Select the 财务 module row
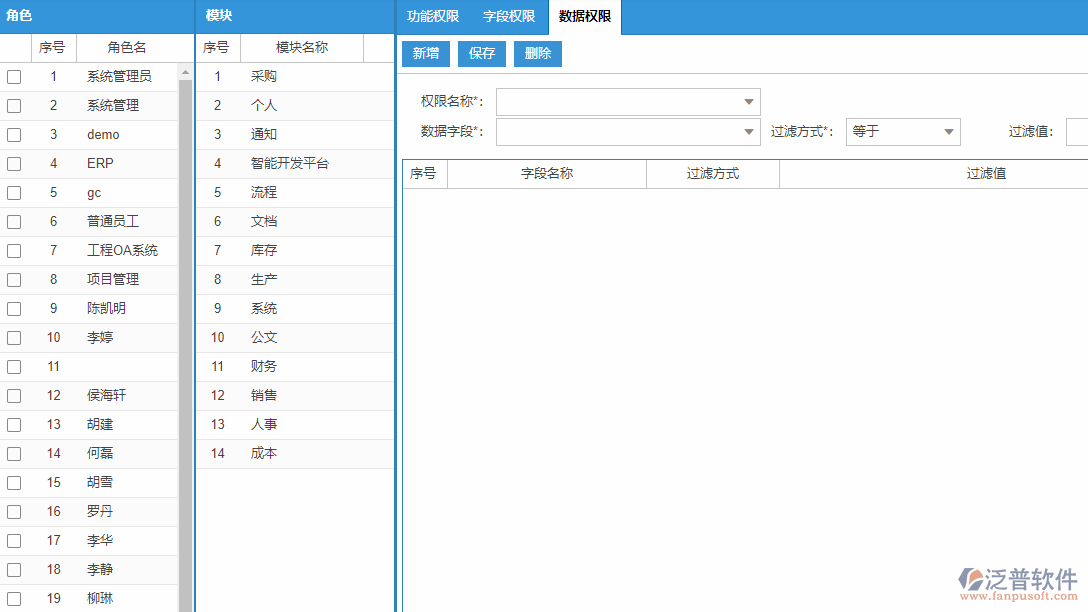 (262, 366)
